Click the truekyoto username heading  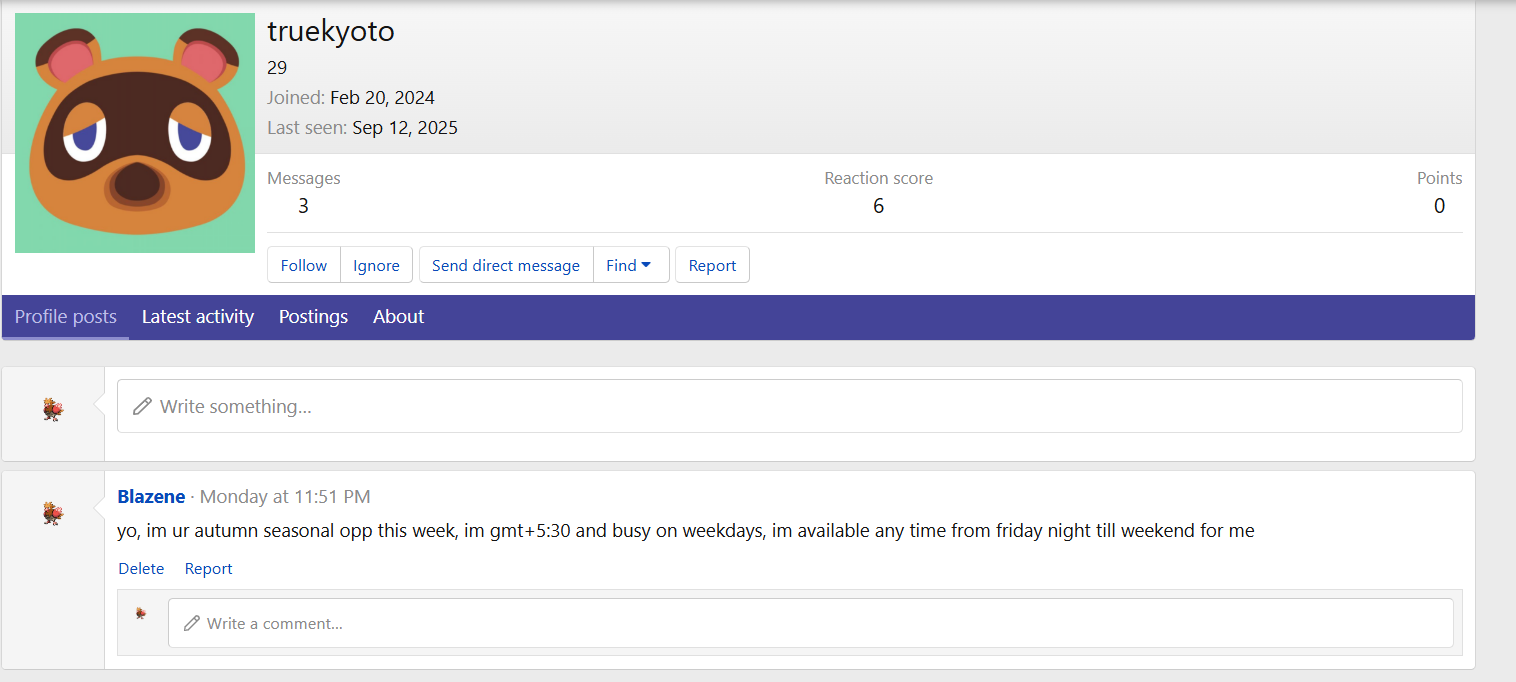[x=331, y=32]
